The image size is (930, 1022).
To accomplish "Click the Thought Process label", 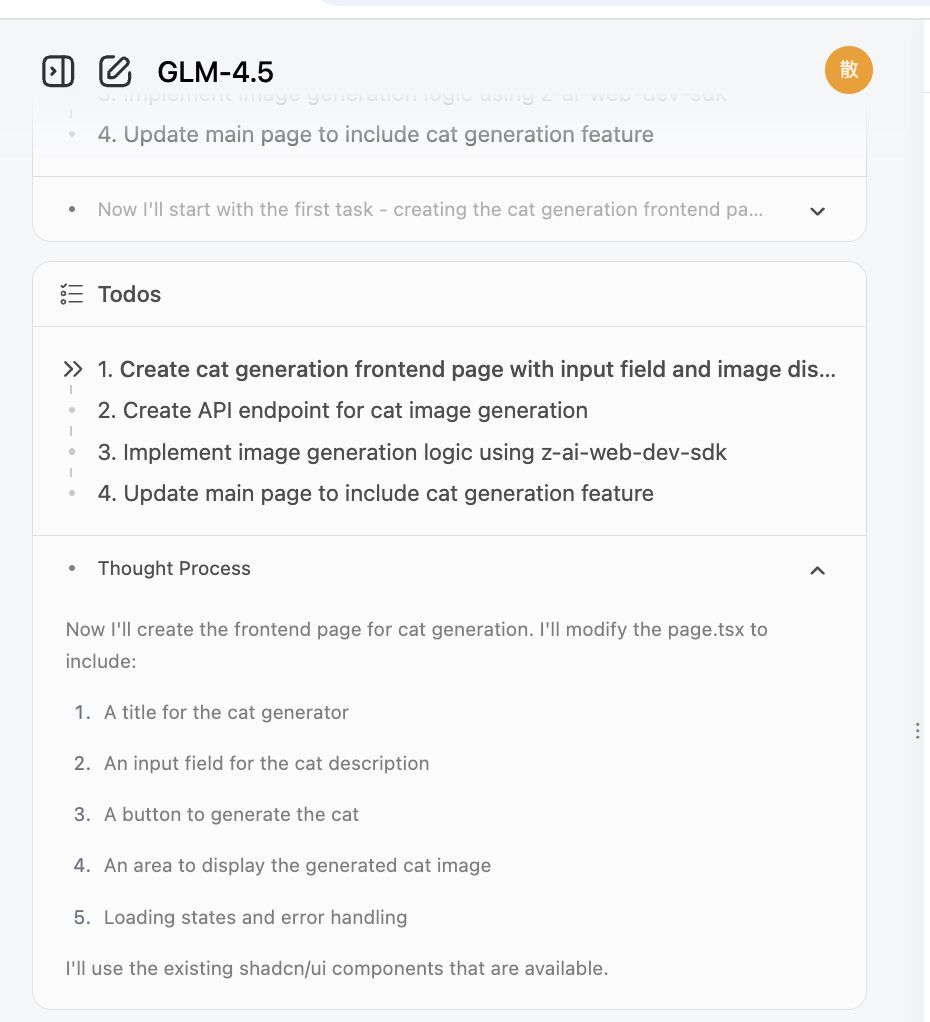I will (174, 569).
